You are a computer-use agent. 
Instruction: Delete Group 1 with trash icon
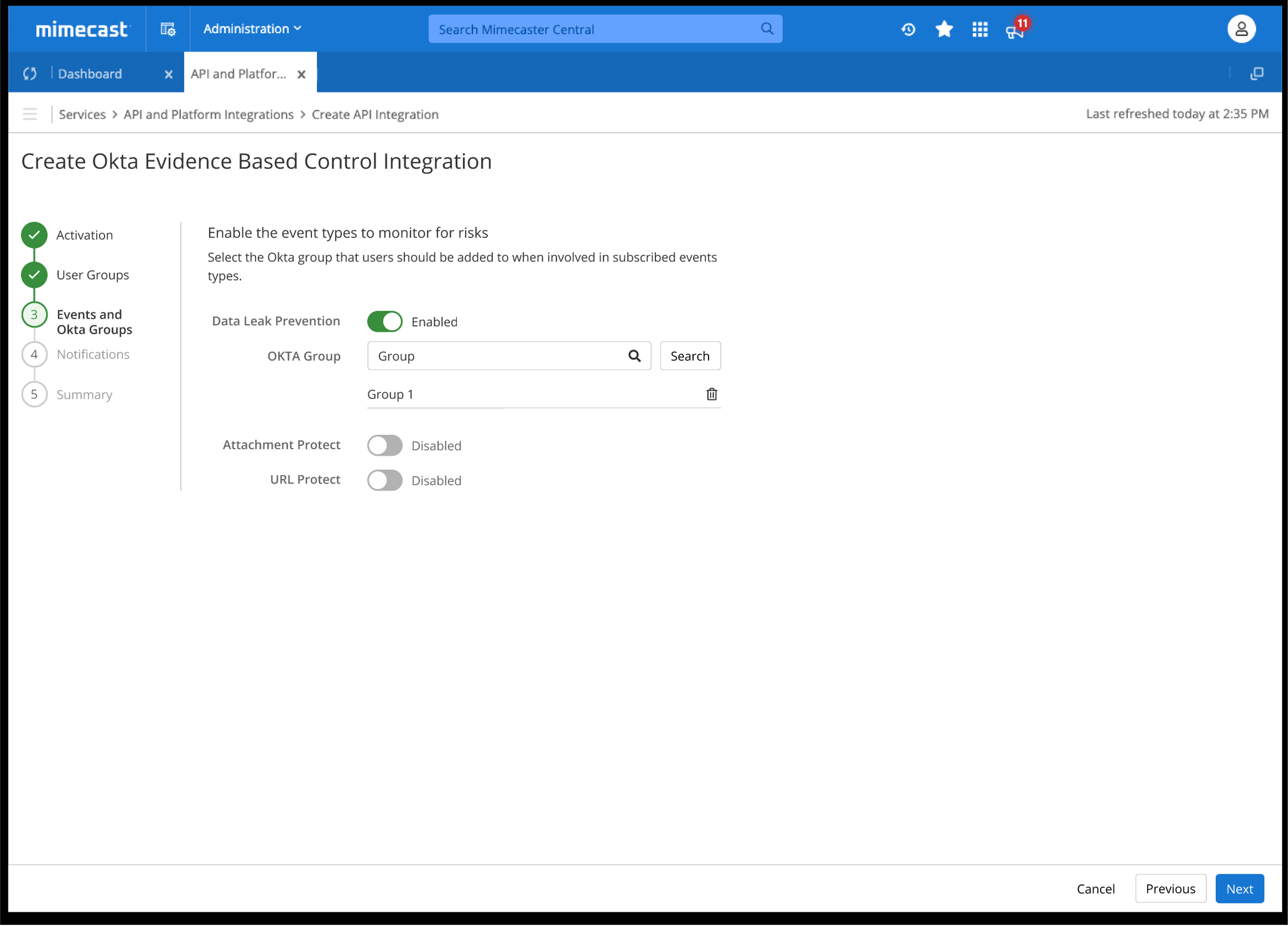[712, 394]
